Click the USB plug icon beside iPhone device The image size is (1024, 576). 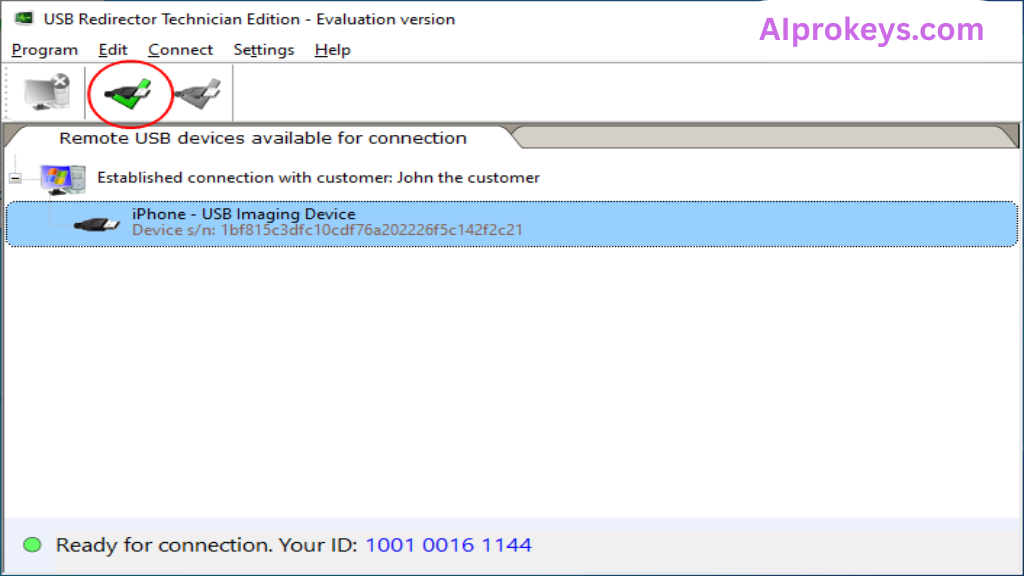[x=97, y=224]
